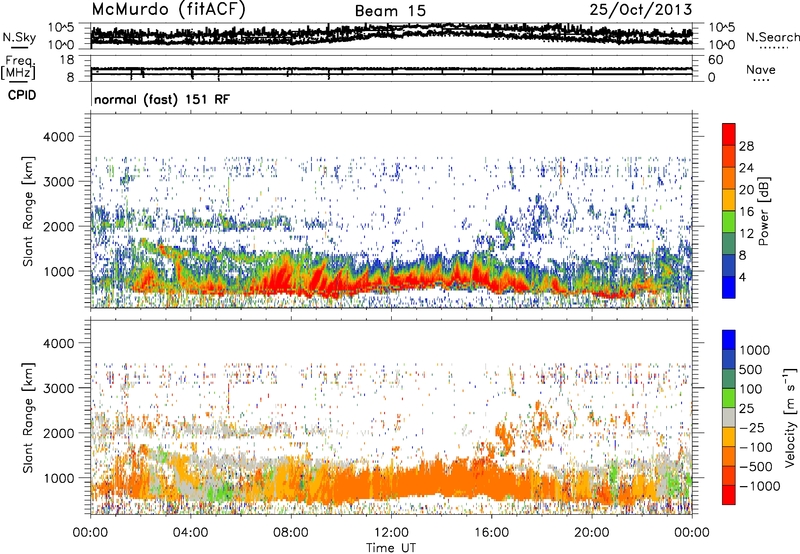This screenshot has width=800, height=554.
Task: Click the '18' frequency axis value
Action: pos(67,60)
